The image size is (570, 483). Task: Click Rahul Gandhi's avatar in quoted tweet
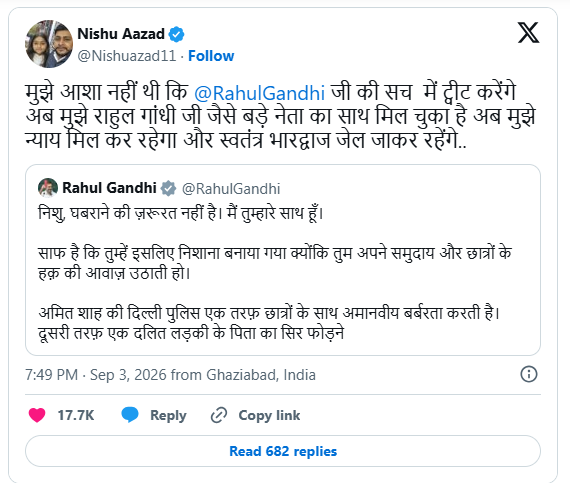[x=48, y=188]
